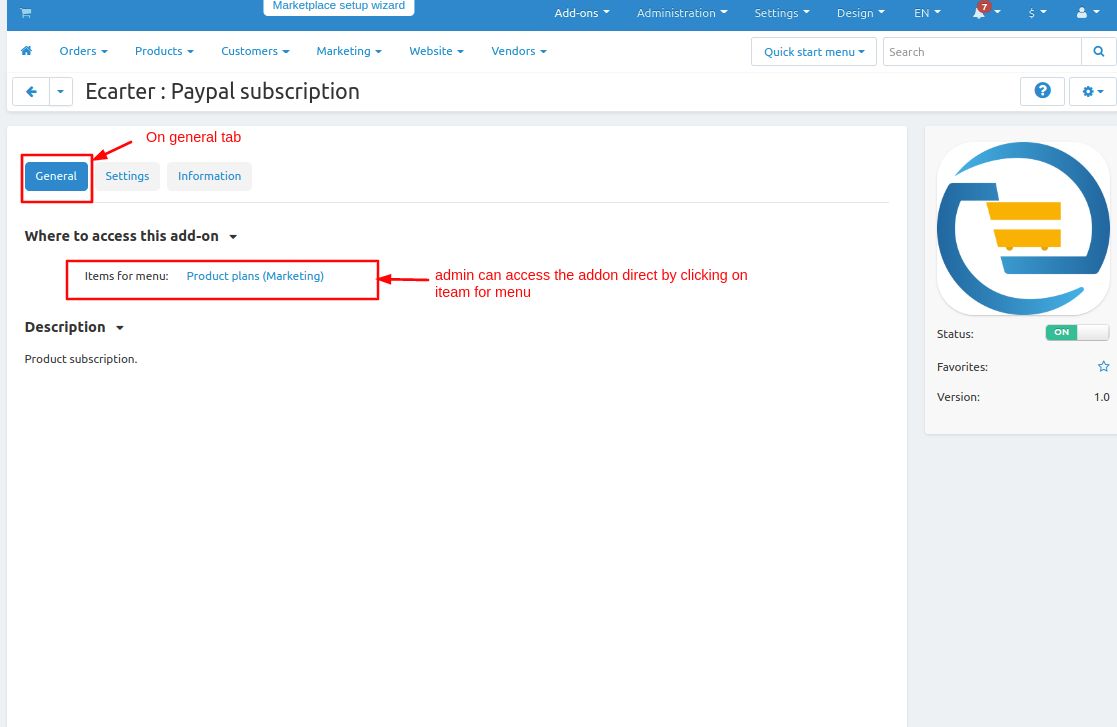The image size is (1117, 727).
Task: Focus the Search input field
Action: point(982,51)
